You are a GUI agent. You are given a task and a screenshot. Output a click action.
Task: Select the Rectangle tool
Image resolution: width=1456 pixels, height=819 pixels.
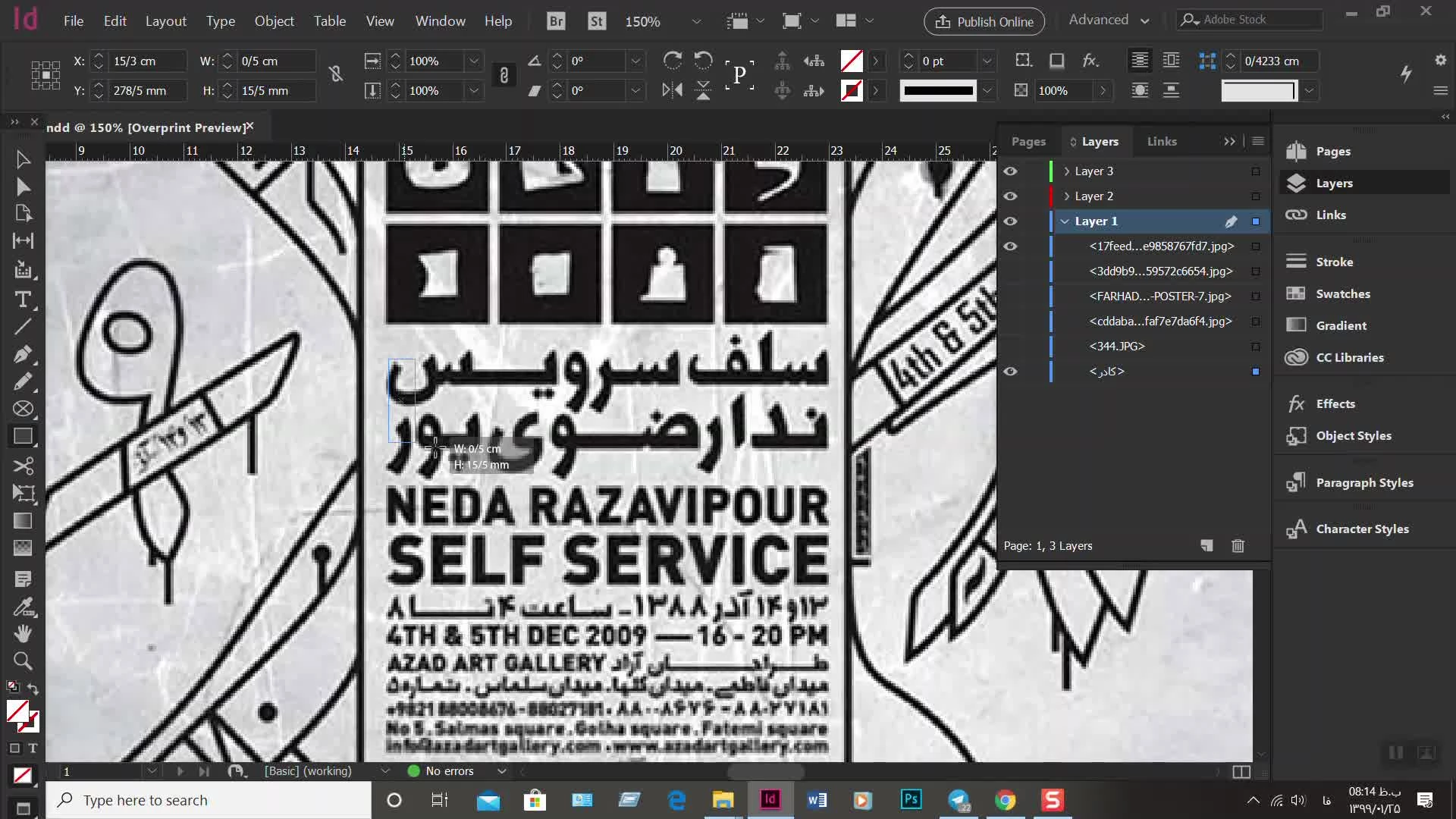pyautogui.click(x=23, y=437)
